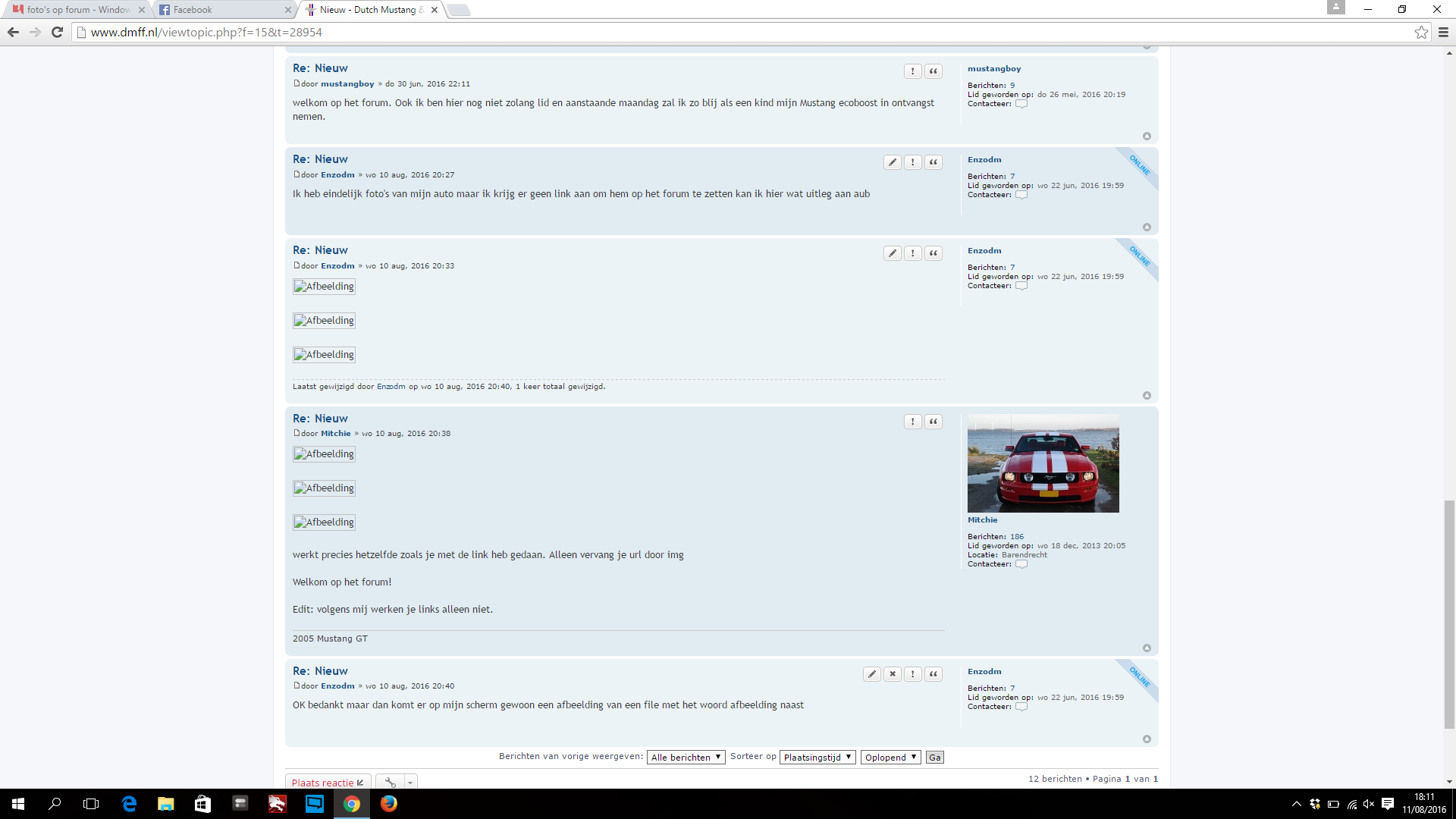Bookmark this page with the star icon

pos(1421,32)
